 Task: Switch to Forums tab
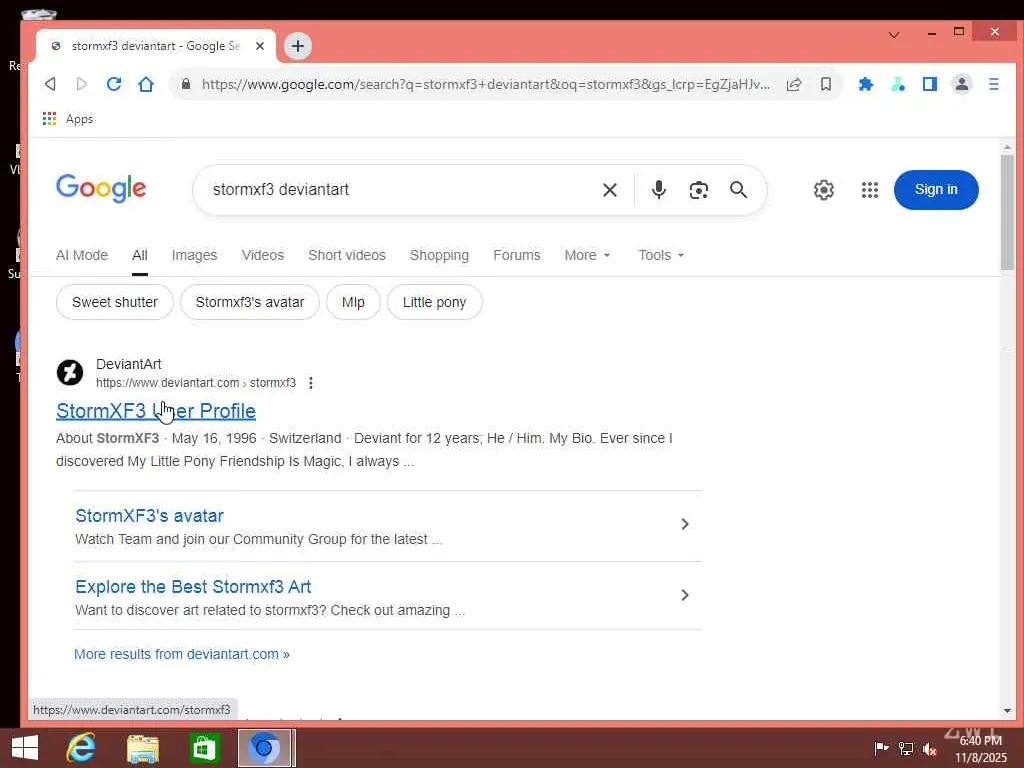517,255
